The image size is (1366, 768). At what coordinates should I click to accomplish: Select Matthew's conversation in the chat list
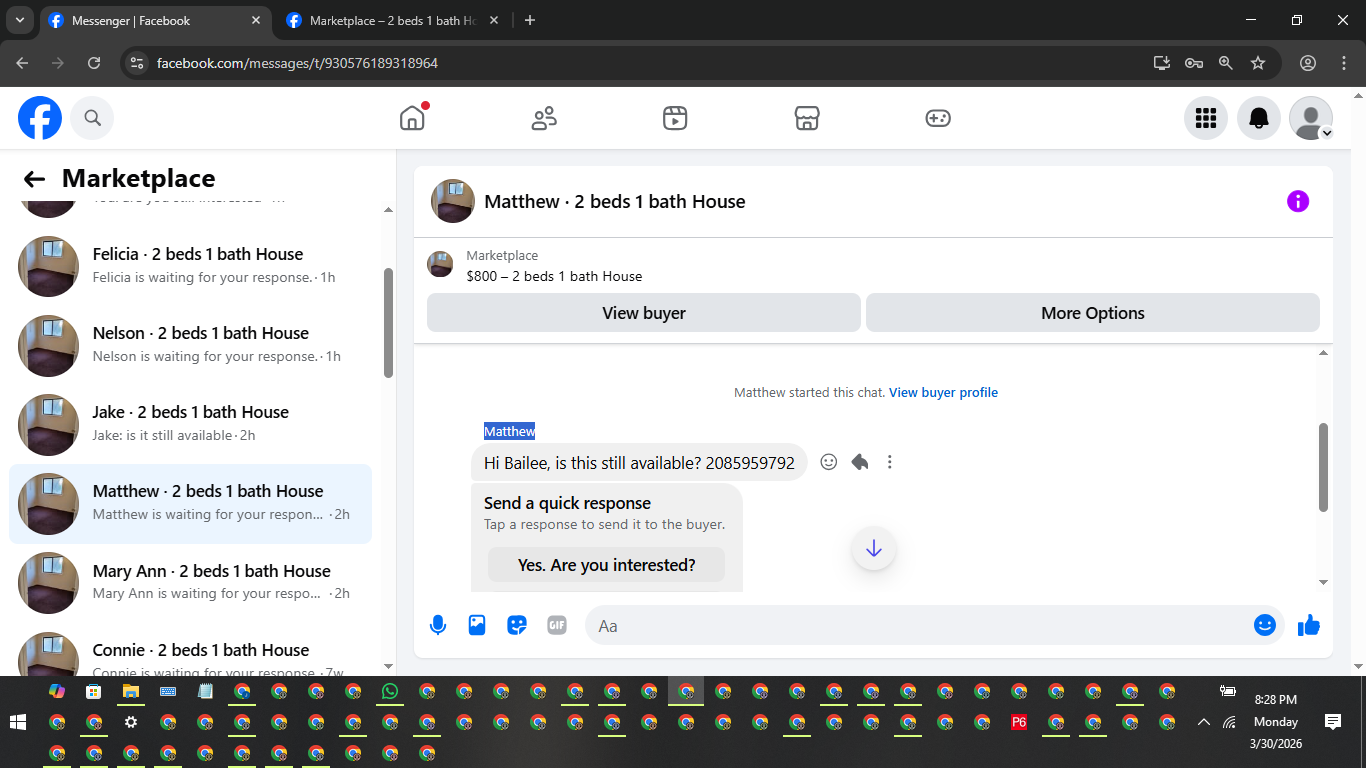[x=190, y=502]
